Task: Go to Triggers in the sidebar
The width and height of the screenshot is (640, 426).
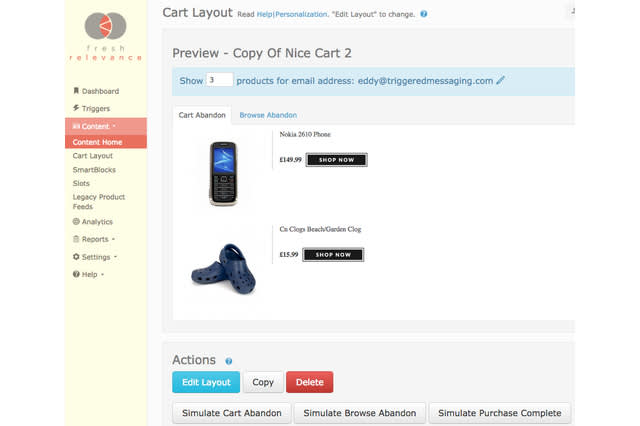Action: (x=95, y=108)
